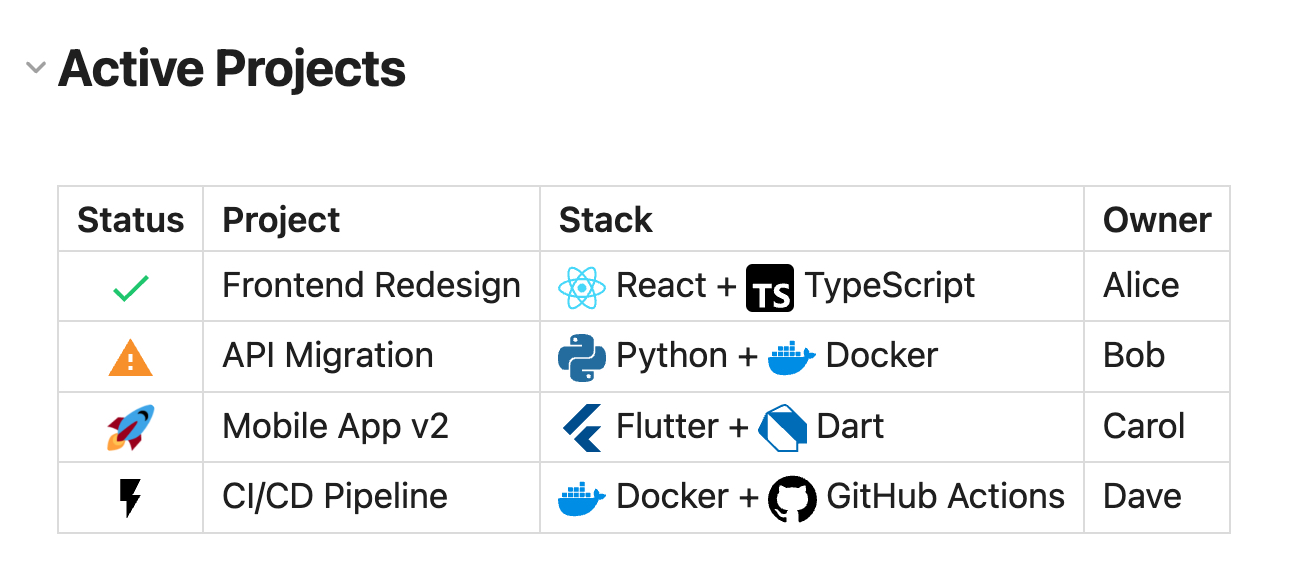Click the GitHub Octocat icon
Viewport: 1303px width, 576px height.
[x=792, y=498]
